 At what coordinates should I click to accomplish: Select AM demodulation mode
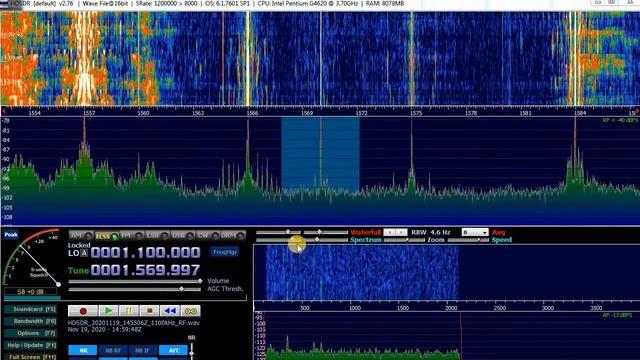(81, 236)
